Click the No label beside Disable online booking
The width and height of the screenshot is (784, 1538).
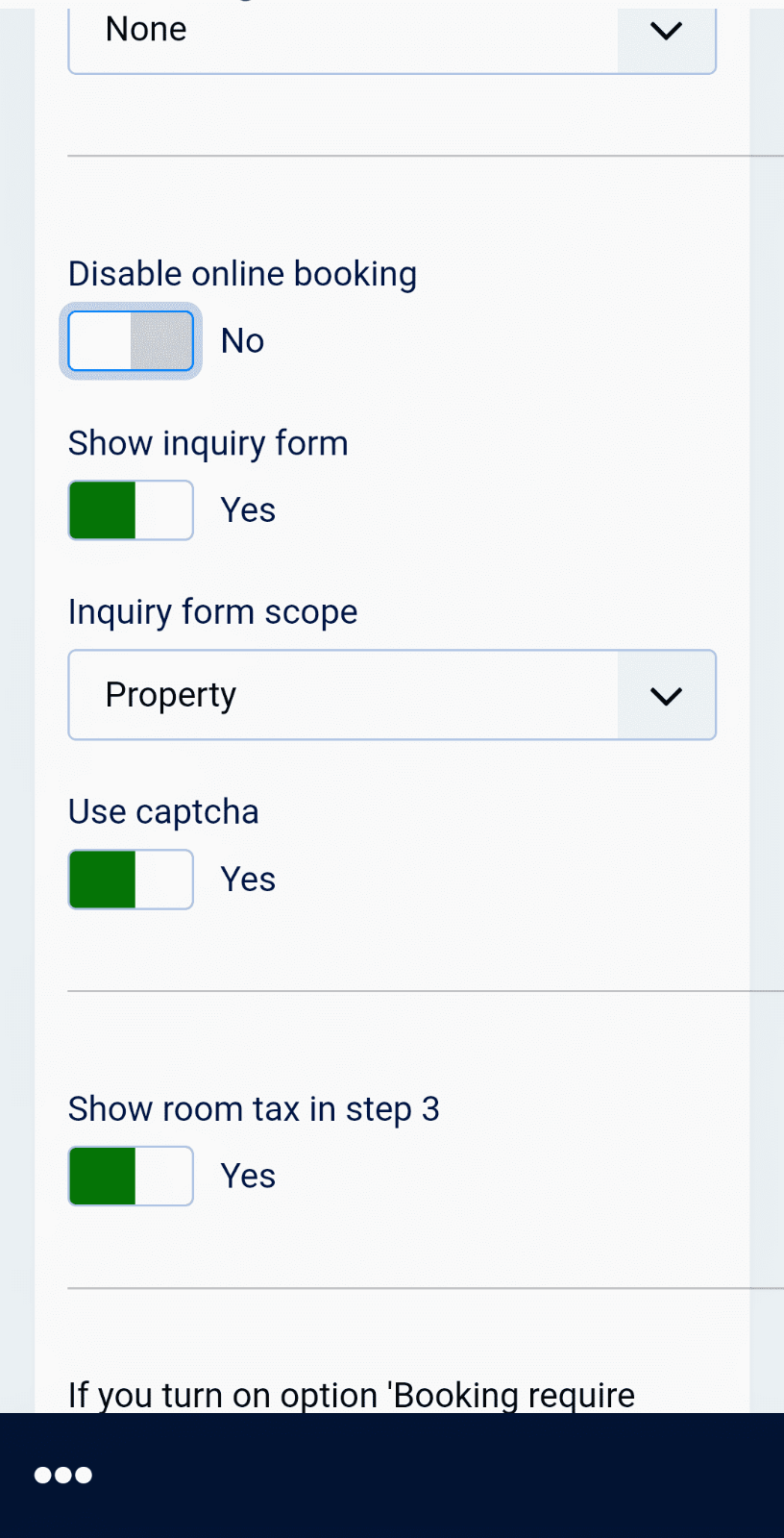[242, 341]
